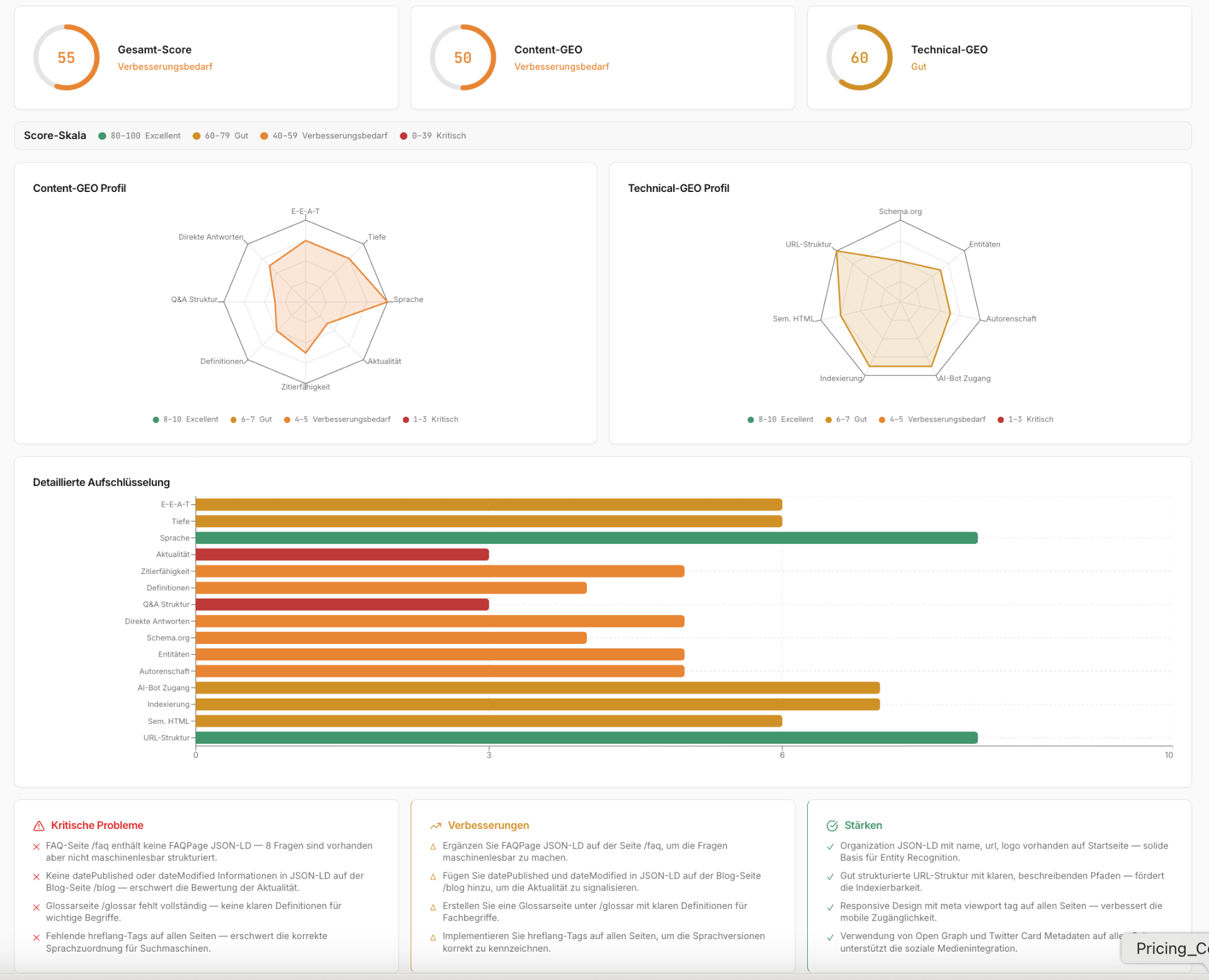Viewport: 1209px width, 980px height.
Task: Click the red dot for 0–39 Kritisch in Score-Skala
Action: (404, 136)
